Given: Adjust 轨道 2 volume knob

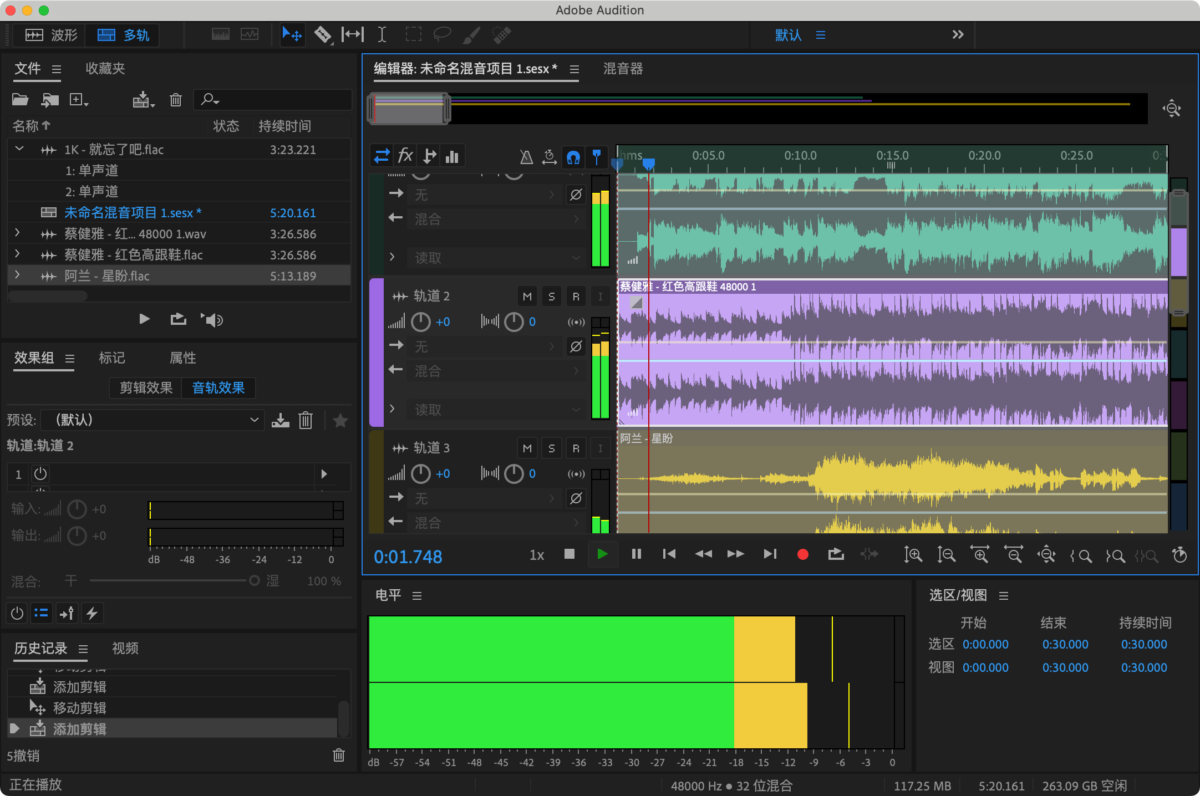Looking at the screenshot, I should point(421,322).
